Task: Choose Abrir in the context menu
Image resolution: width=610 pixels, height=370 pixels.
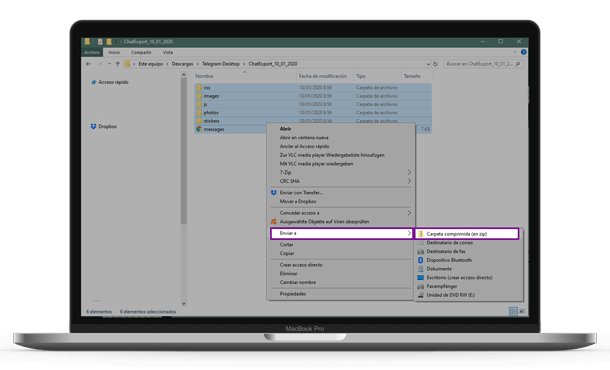Action: [x=285, y=129]
